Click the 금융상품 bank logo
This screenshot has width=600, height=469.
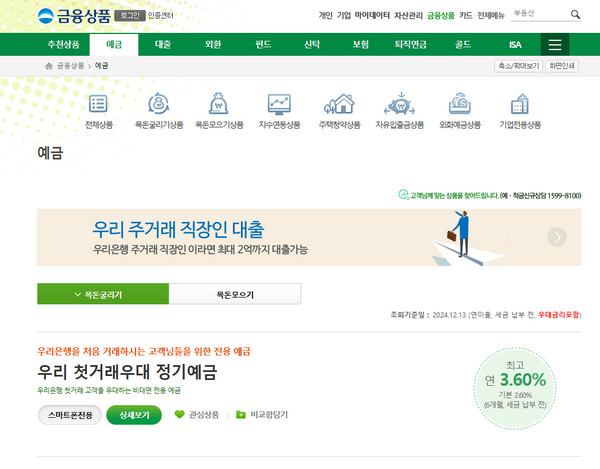coord(74,16)
